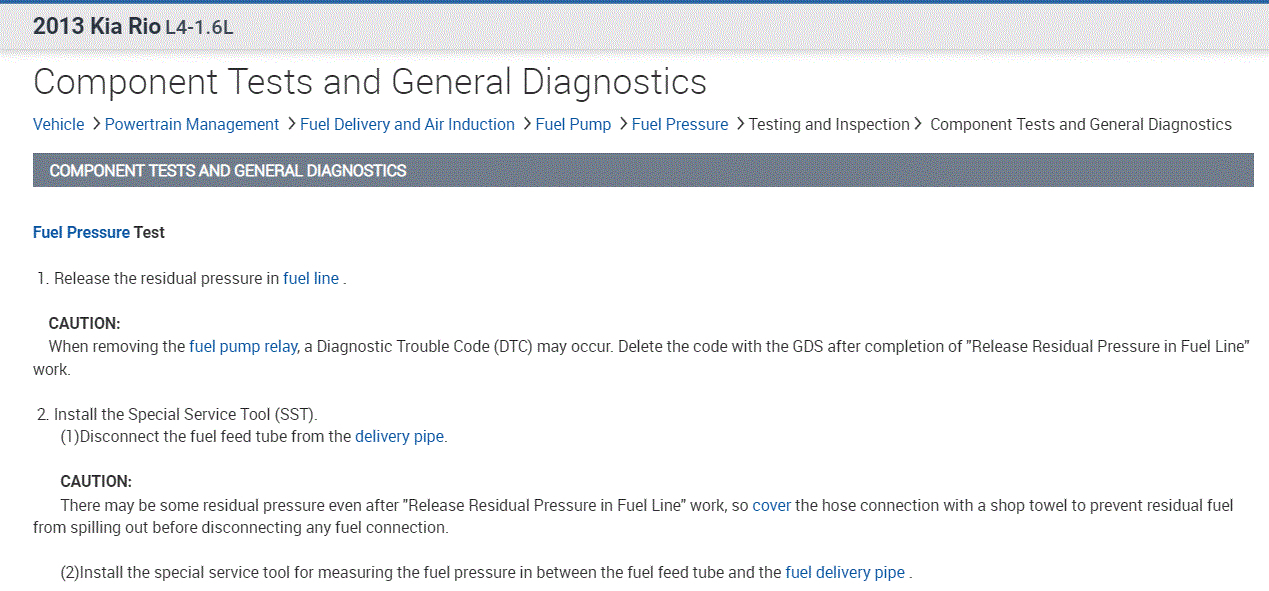Click the chevron arrow before the Fuel Pressure breadcrumb
The image size is (1269, 591).
(622, 124)
